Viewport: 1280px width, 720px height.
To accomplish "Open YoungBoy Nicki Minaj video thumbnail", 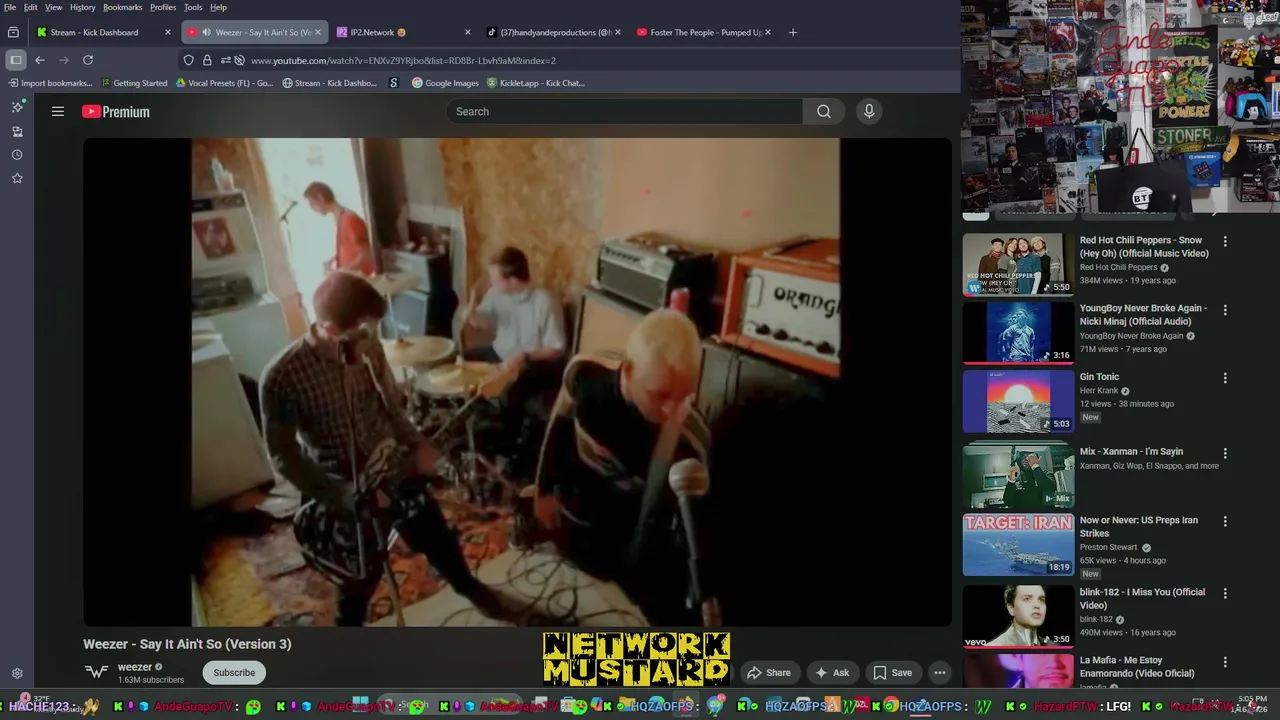I will [x=1018, y=333].
